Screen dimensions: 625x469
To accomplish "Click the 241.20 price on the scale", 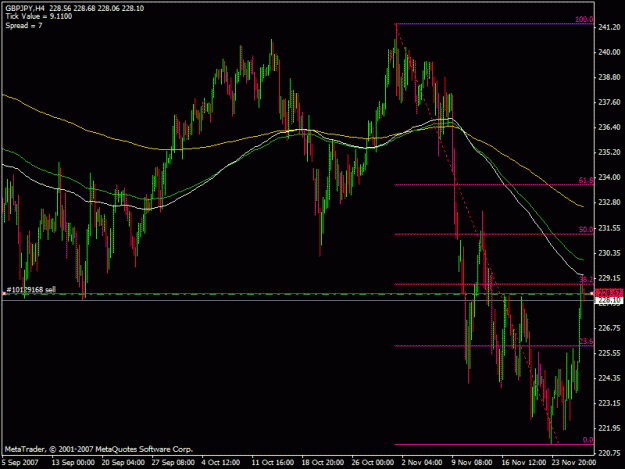I will [x=609, y=27].
